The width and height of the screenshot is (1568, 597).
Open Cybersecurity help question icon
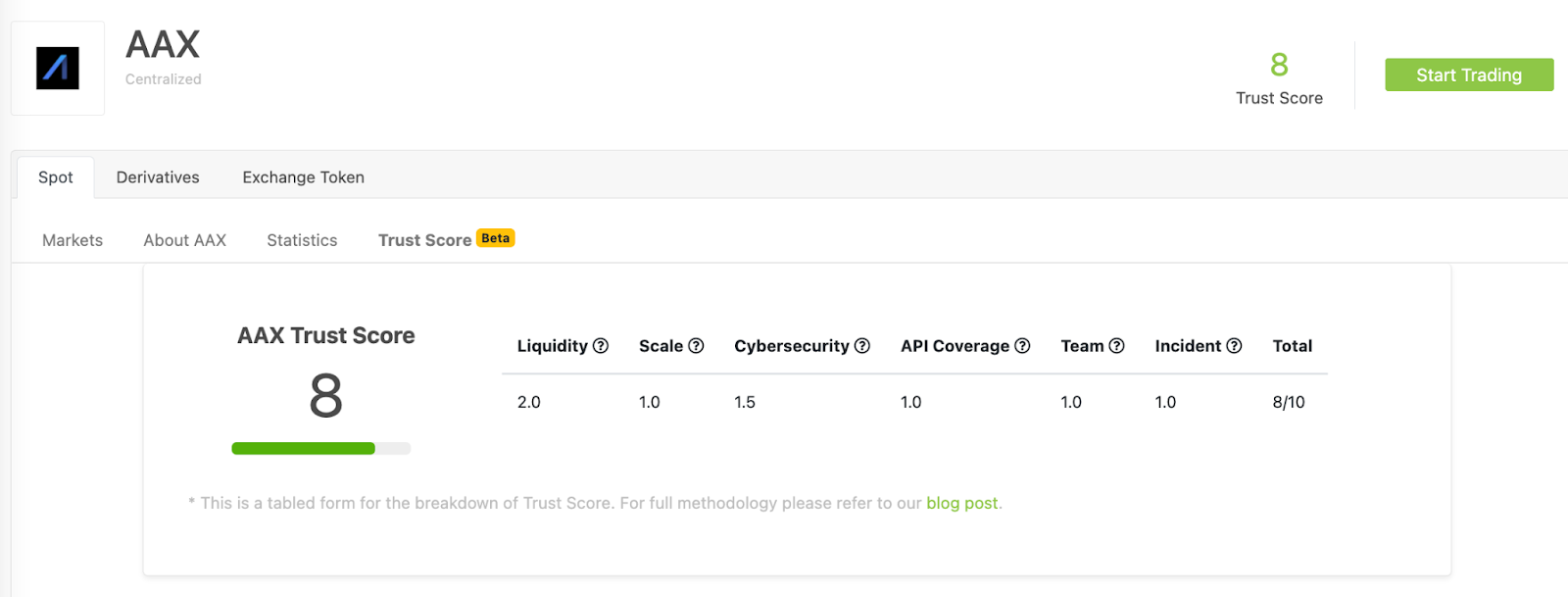[862, 346]
